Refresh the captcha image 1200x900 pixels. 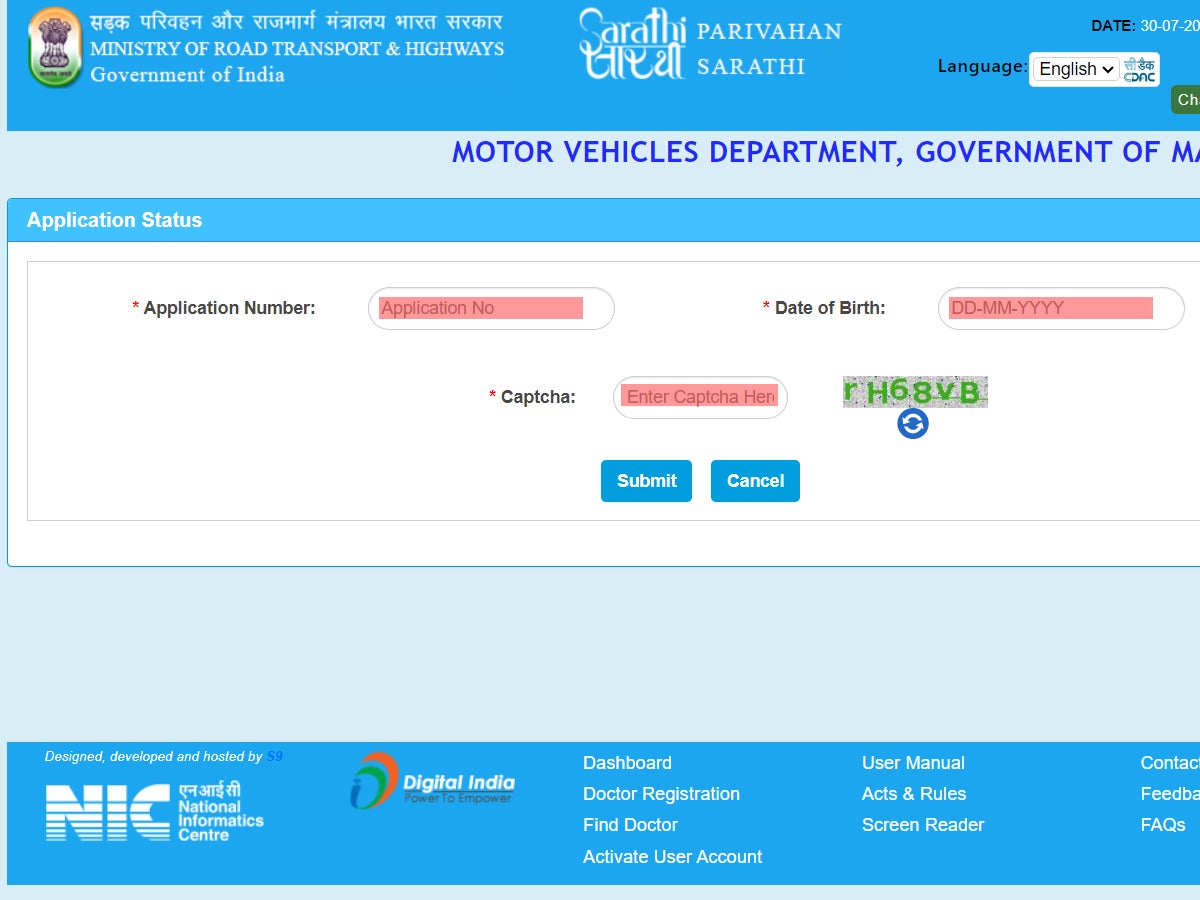(911, 424)
